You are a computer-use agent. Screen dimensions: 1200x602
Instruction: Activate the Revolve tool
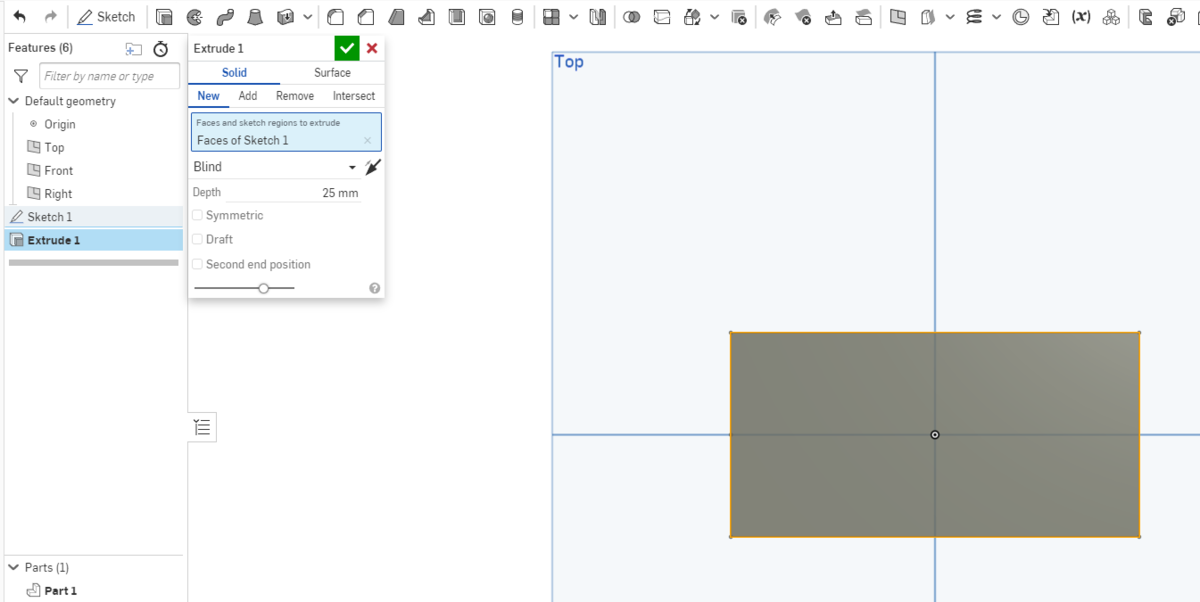click(193, 16)
